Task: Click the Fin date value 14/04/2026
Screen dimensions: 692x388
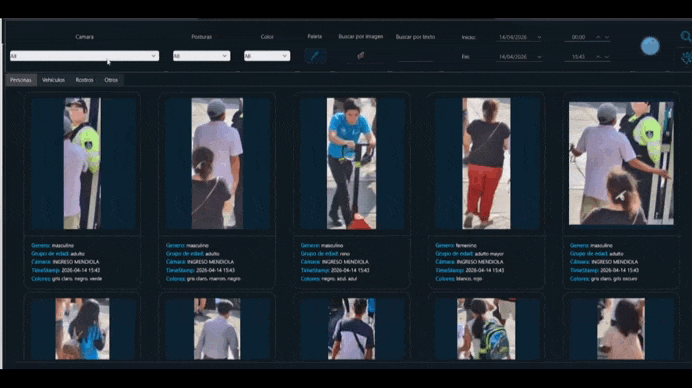Action: [513, 57]
